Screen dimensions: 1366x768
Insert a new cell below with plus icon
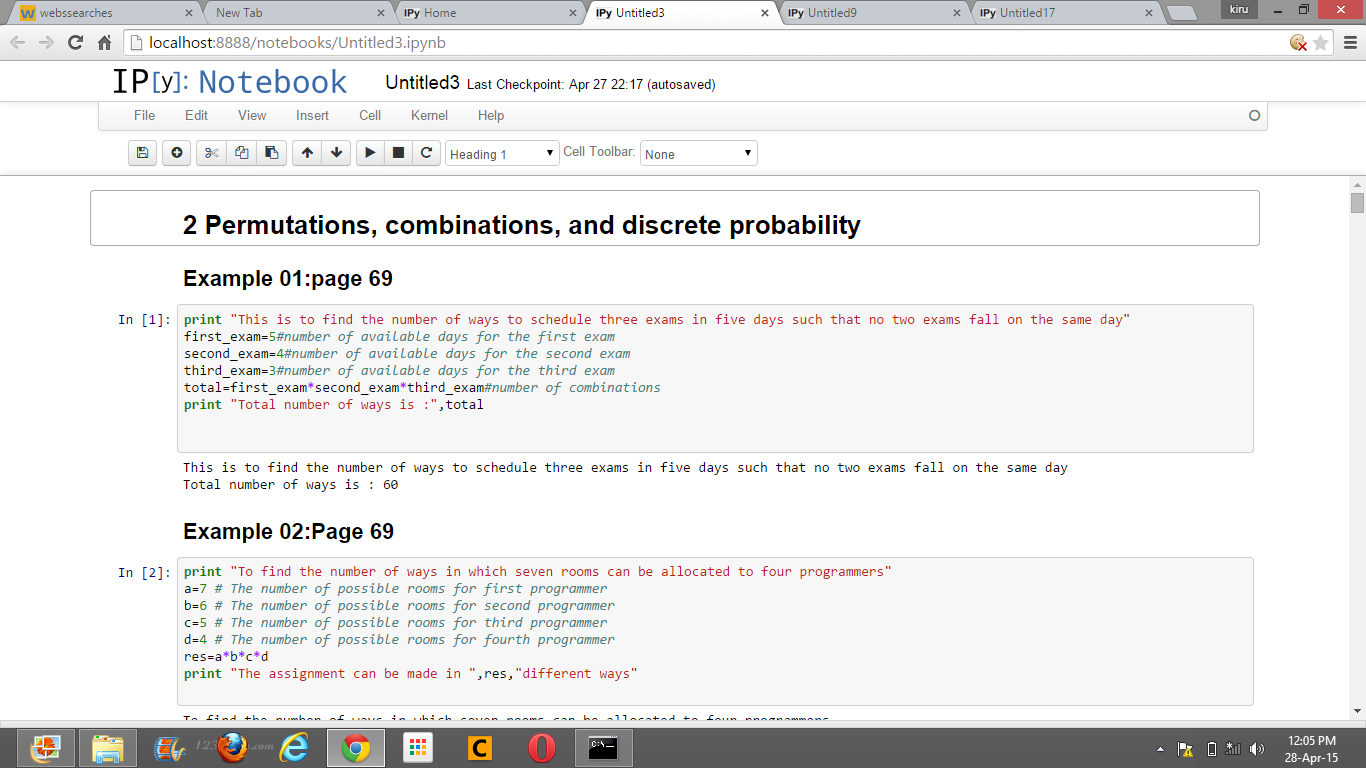(x=177, y=153)
